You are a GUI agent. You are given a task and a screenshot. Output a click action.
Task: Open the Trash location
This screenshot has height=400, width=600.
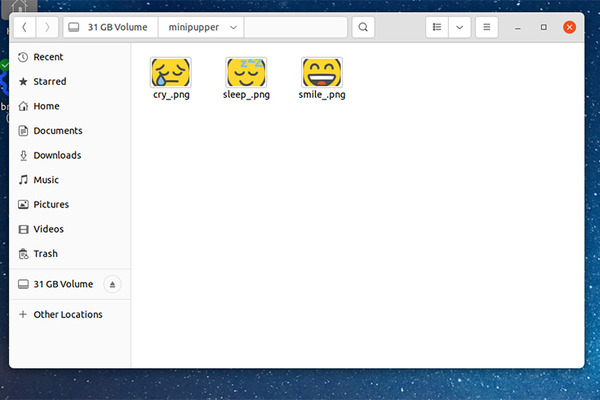[x=46, y=254]
